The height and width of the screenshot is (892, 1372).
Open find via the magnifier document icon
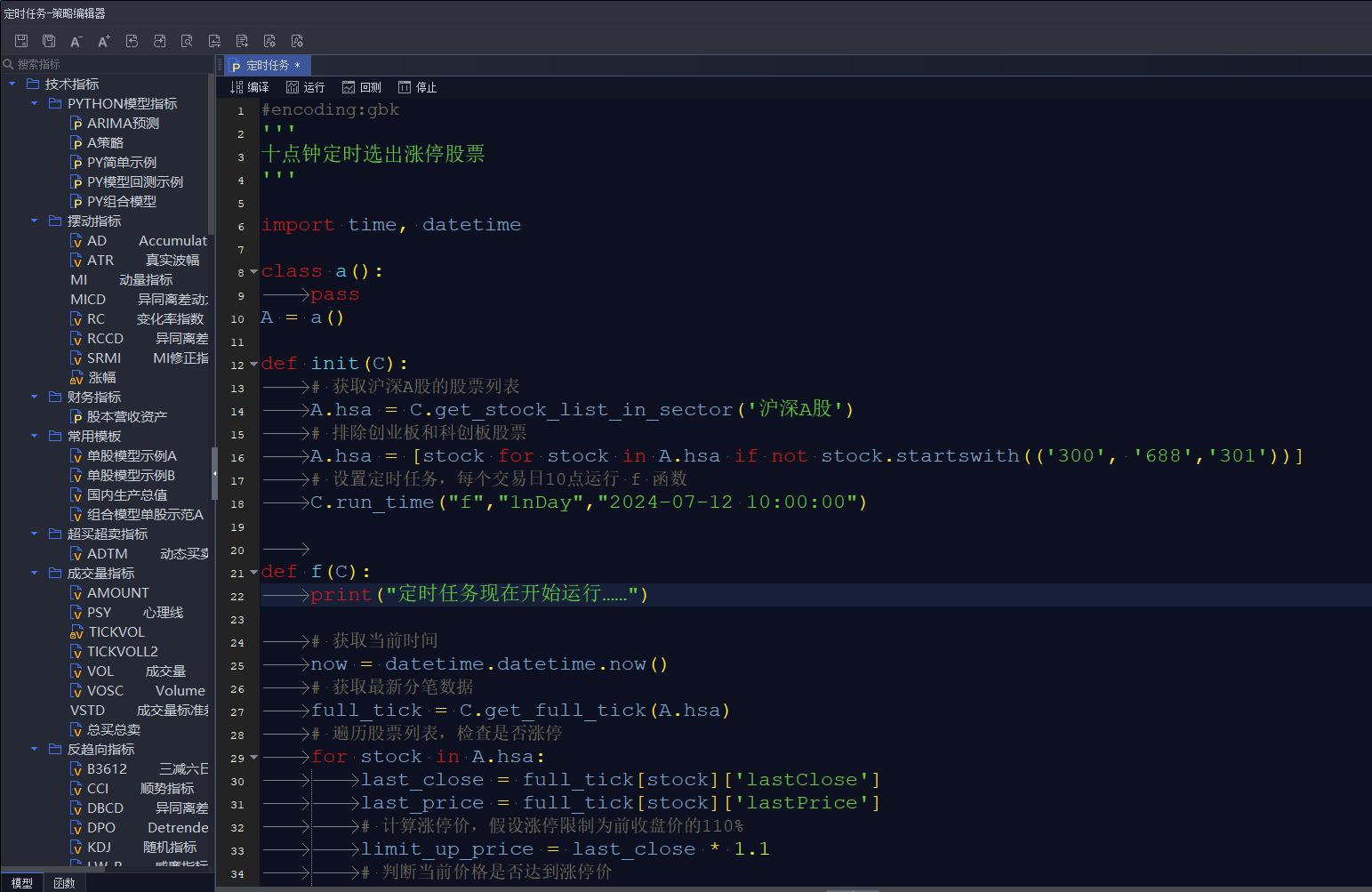(187, 41)
